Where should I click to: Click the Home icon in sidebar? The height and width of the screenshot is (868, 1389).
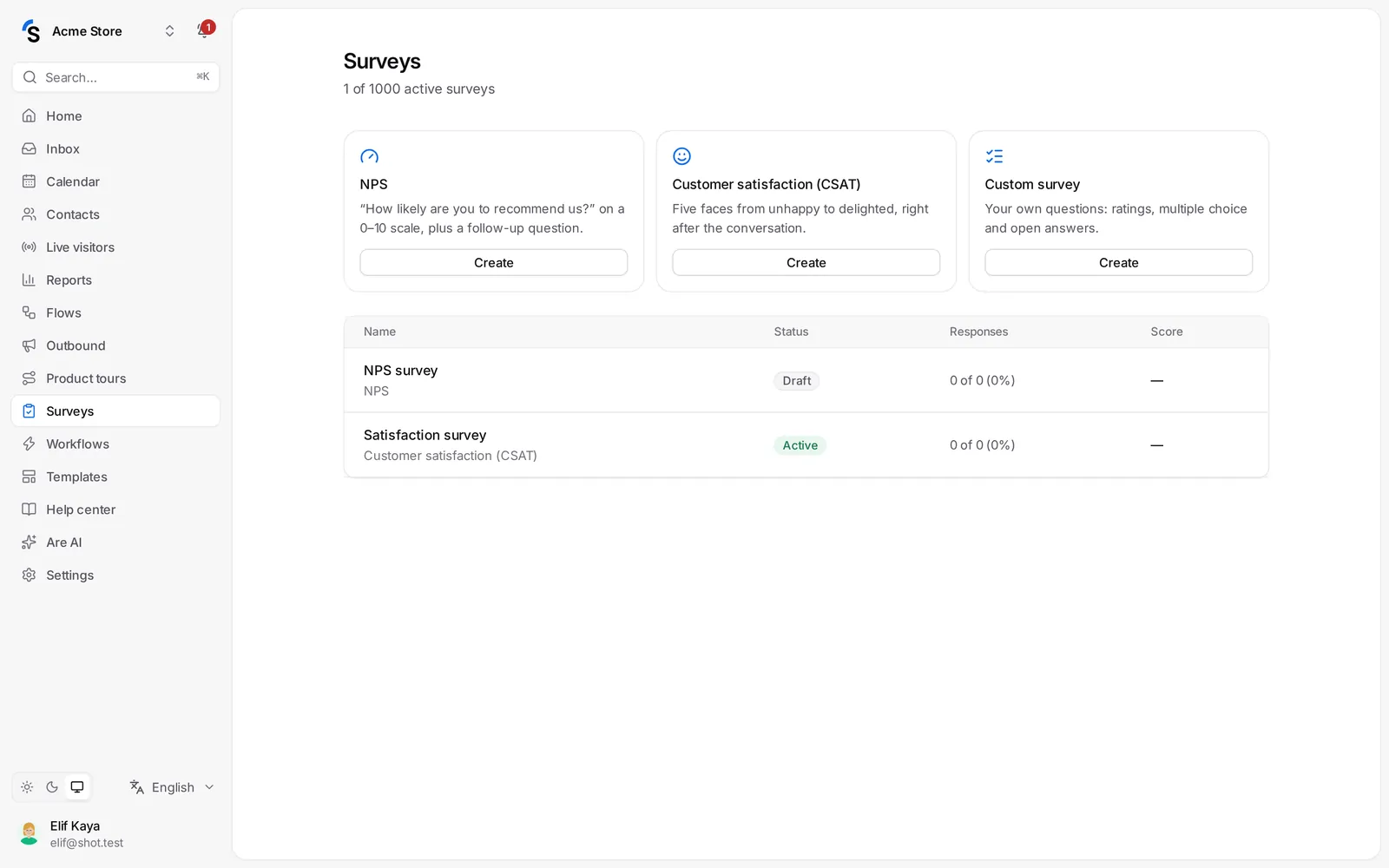(29, 115)
